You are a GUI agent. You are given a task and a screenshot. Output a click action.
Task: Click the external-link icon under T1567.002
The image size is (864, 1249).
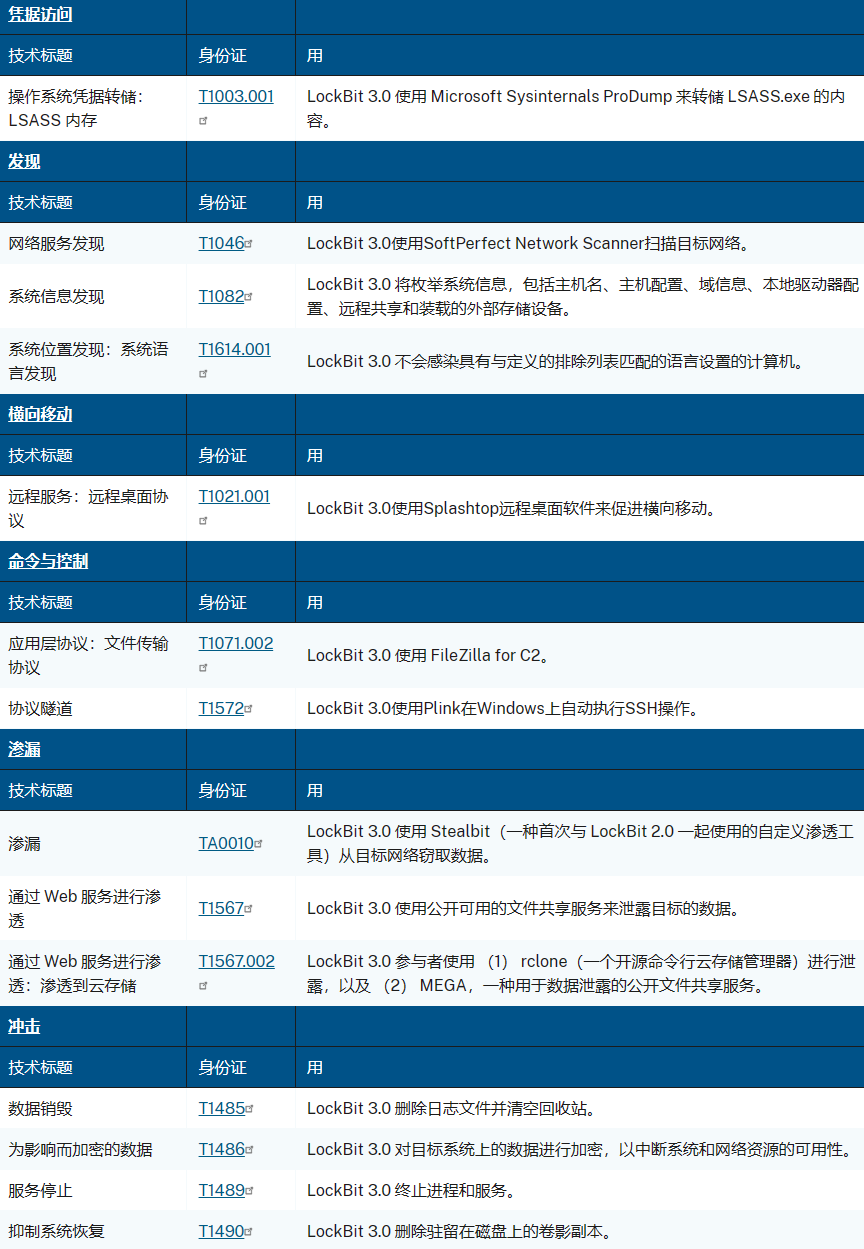tap(203, 986)
